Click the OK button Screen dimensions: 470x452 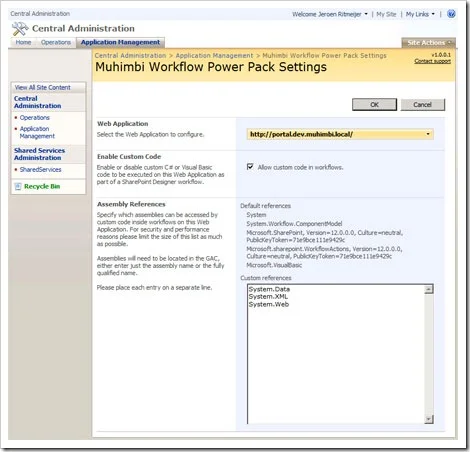click(374, 105)
